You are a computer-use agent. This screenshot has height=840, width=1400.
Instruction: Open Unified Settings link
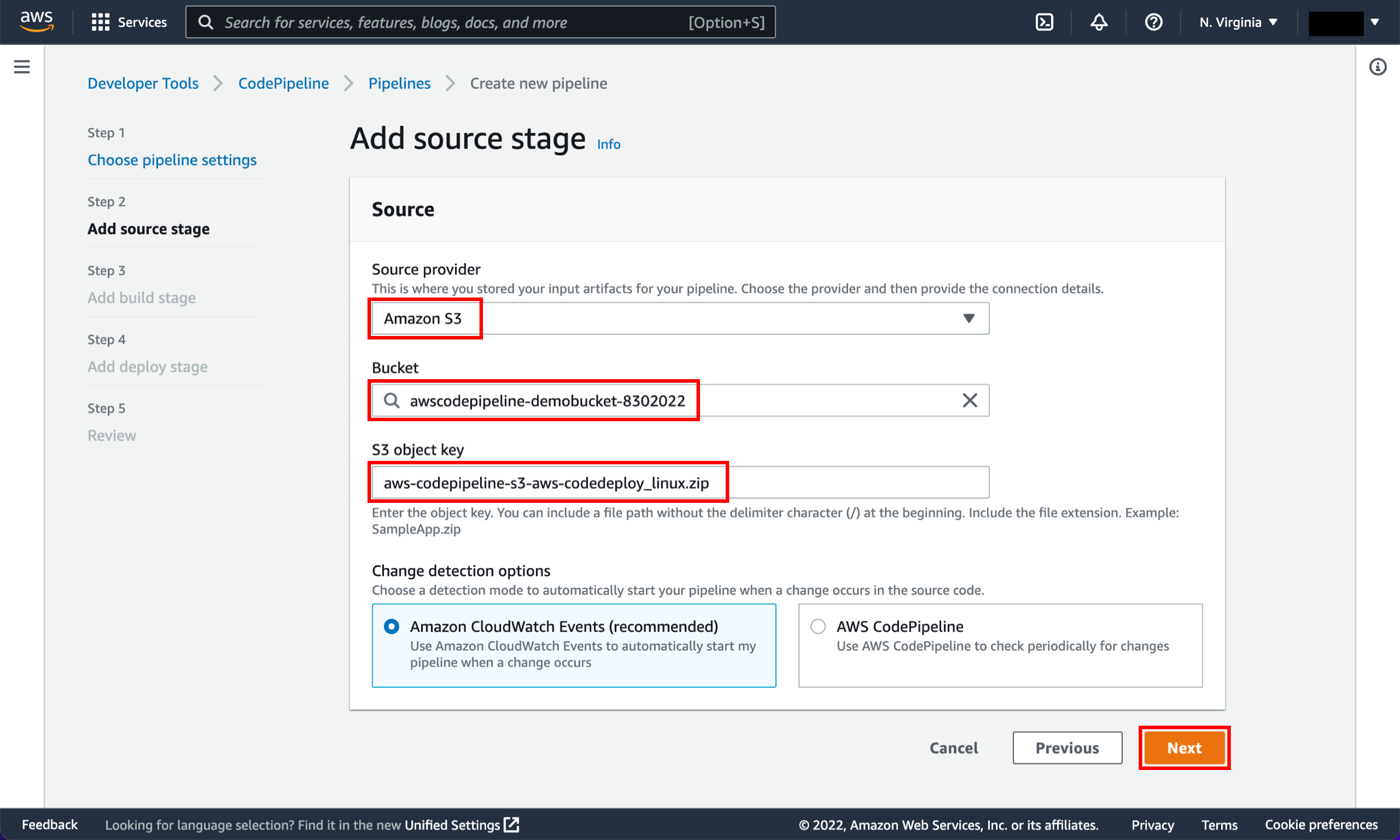coord(452,825)
